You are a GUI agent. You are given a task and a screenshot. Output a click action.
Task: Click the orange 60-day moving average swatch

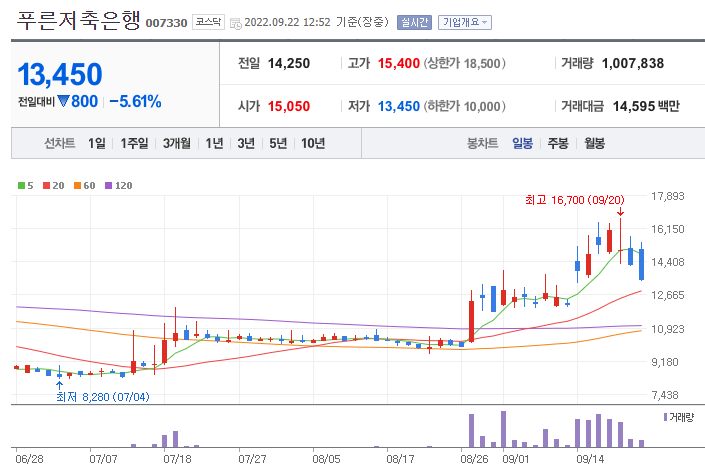click(x=77, y=186)
